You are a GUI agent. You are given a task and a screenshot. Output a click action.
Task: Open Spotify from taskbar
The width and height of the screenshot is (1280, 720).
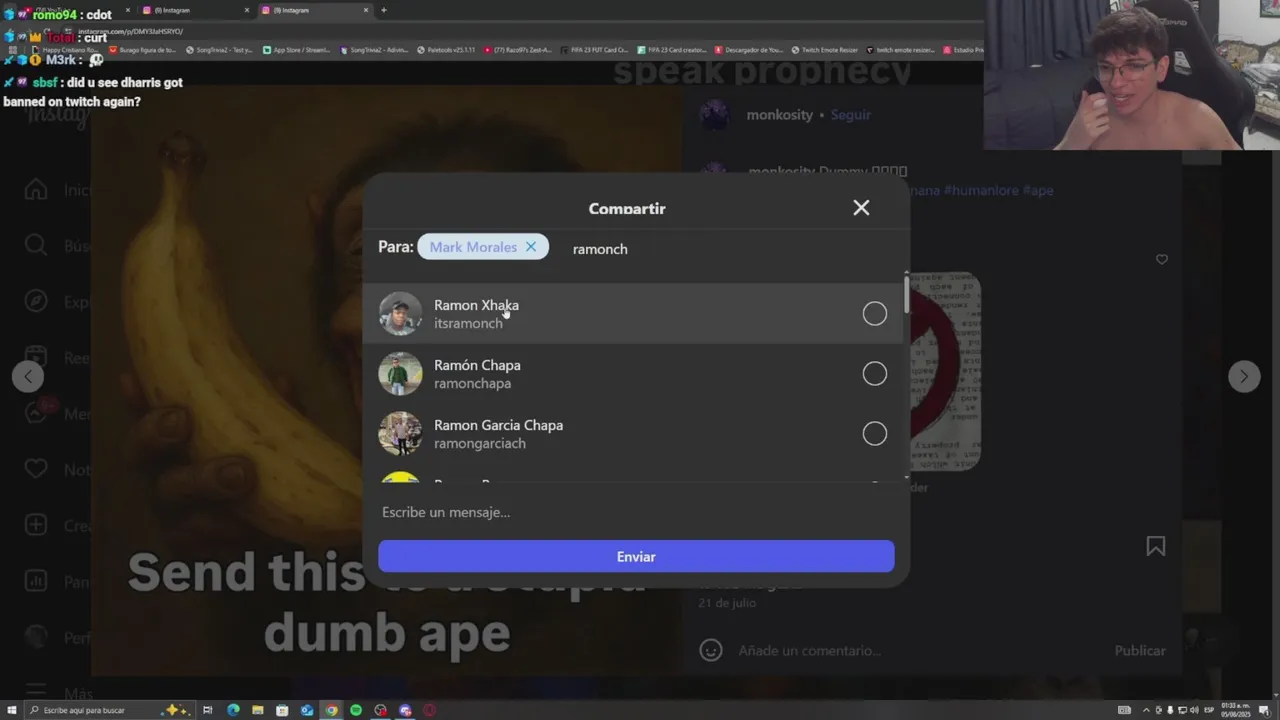pyautogui.click(x=356, y=710)
